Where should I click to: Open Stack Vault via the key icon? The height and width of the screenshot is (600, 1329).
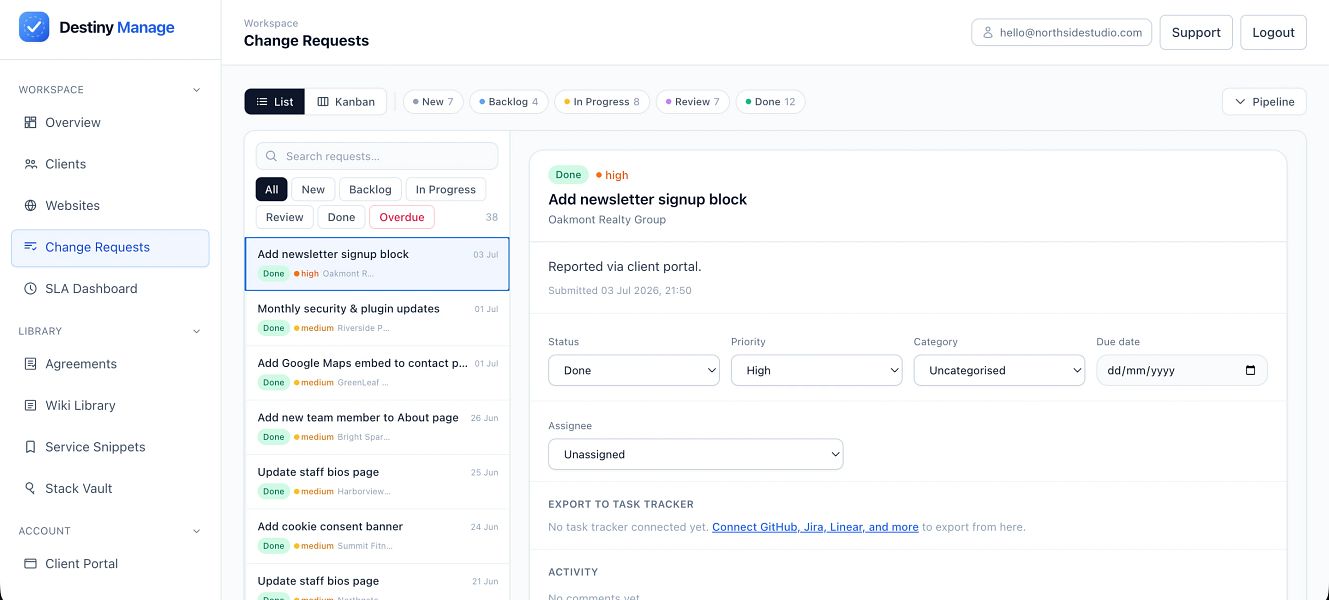[30, 488]
